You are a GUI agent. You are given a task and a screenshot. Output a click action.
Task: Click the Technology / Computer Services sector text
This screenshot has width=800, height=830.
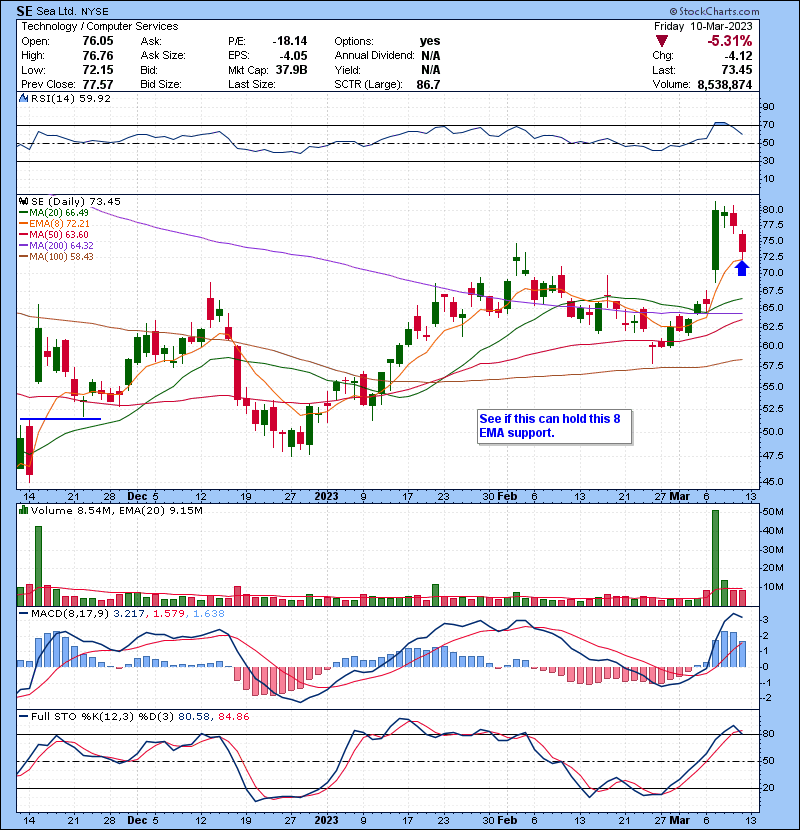coord(100,26)
